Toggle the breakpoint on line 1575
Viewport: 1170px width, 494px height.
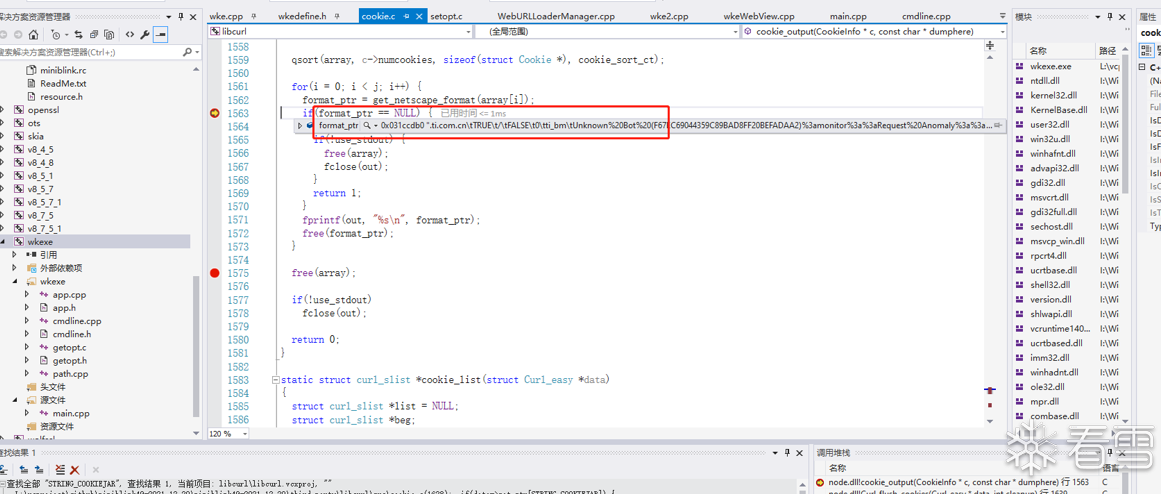tap(215, 273)
